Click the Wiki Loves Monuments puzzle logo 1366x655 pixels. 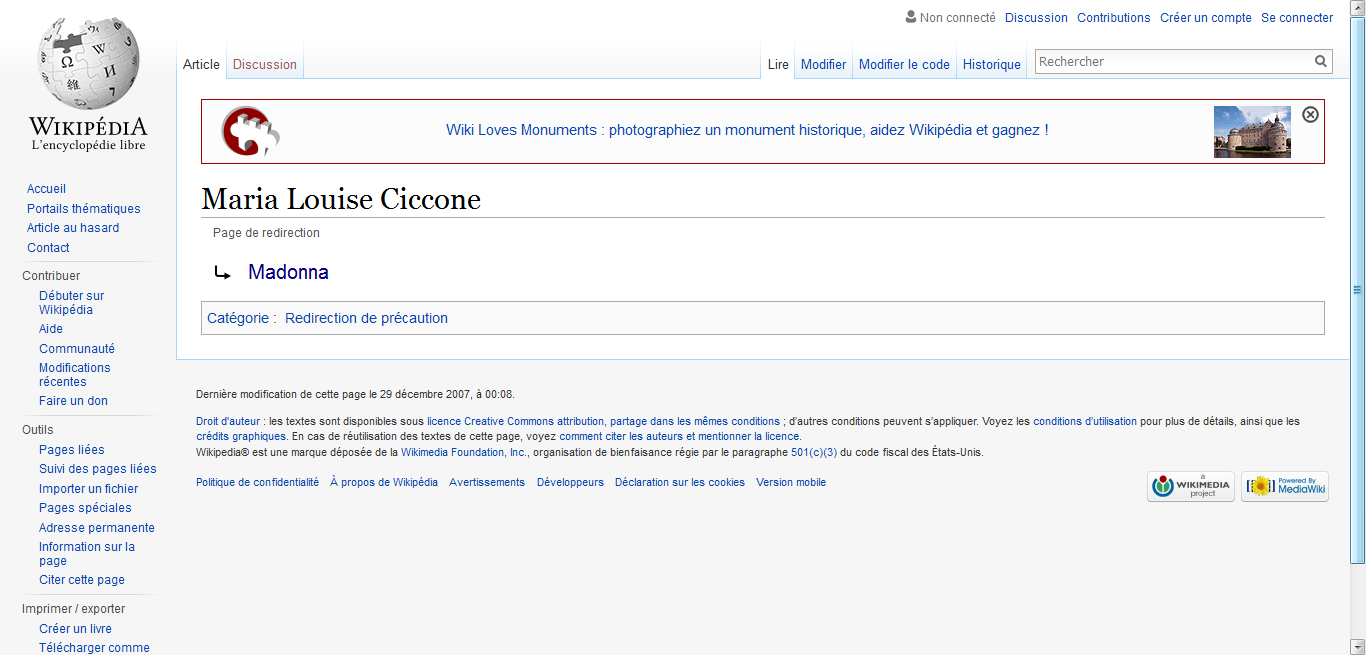pos(250,131)
